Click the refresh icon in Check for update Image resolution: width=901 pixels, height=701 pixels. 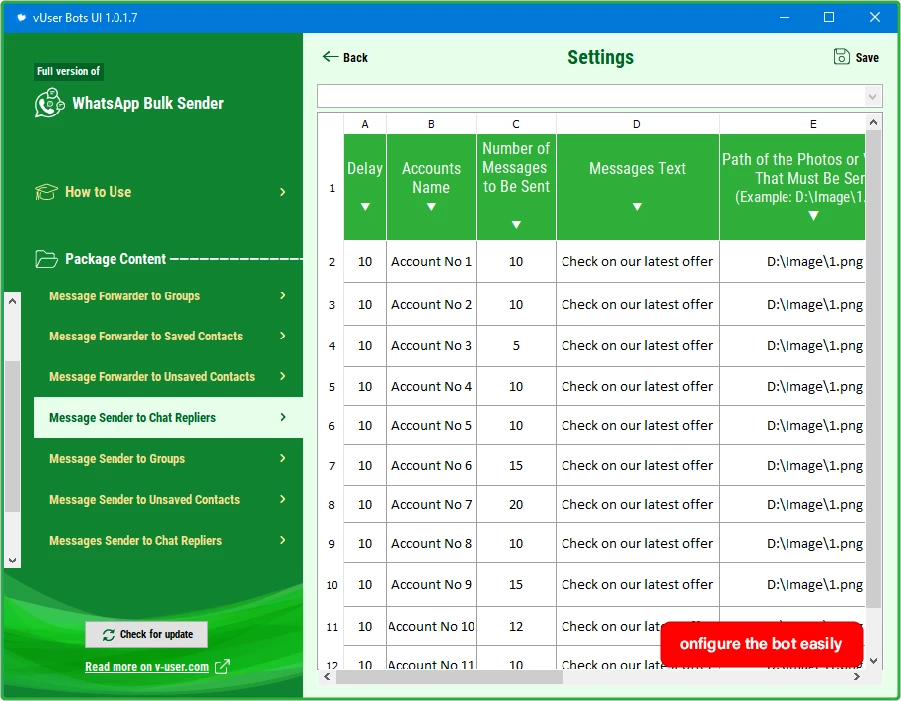[x=109, y=634]
